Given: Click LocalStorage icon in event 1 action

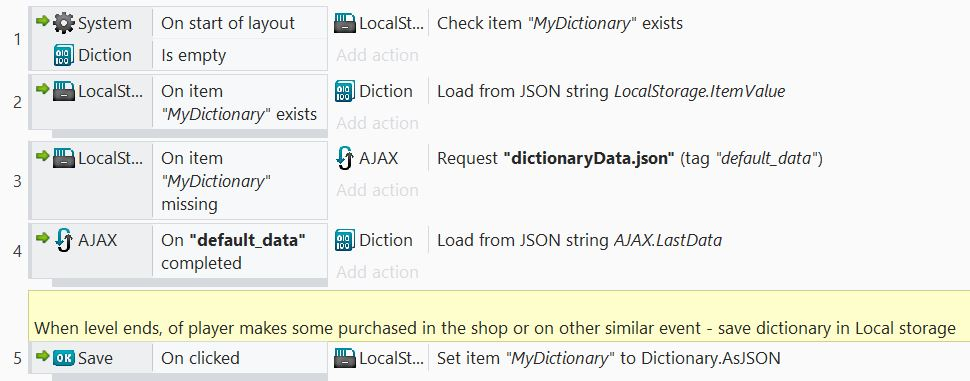Looking at the screenshot, I should click(345, 23).
